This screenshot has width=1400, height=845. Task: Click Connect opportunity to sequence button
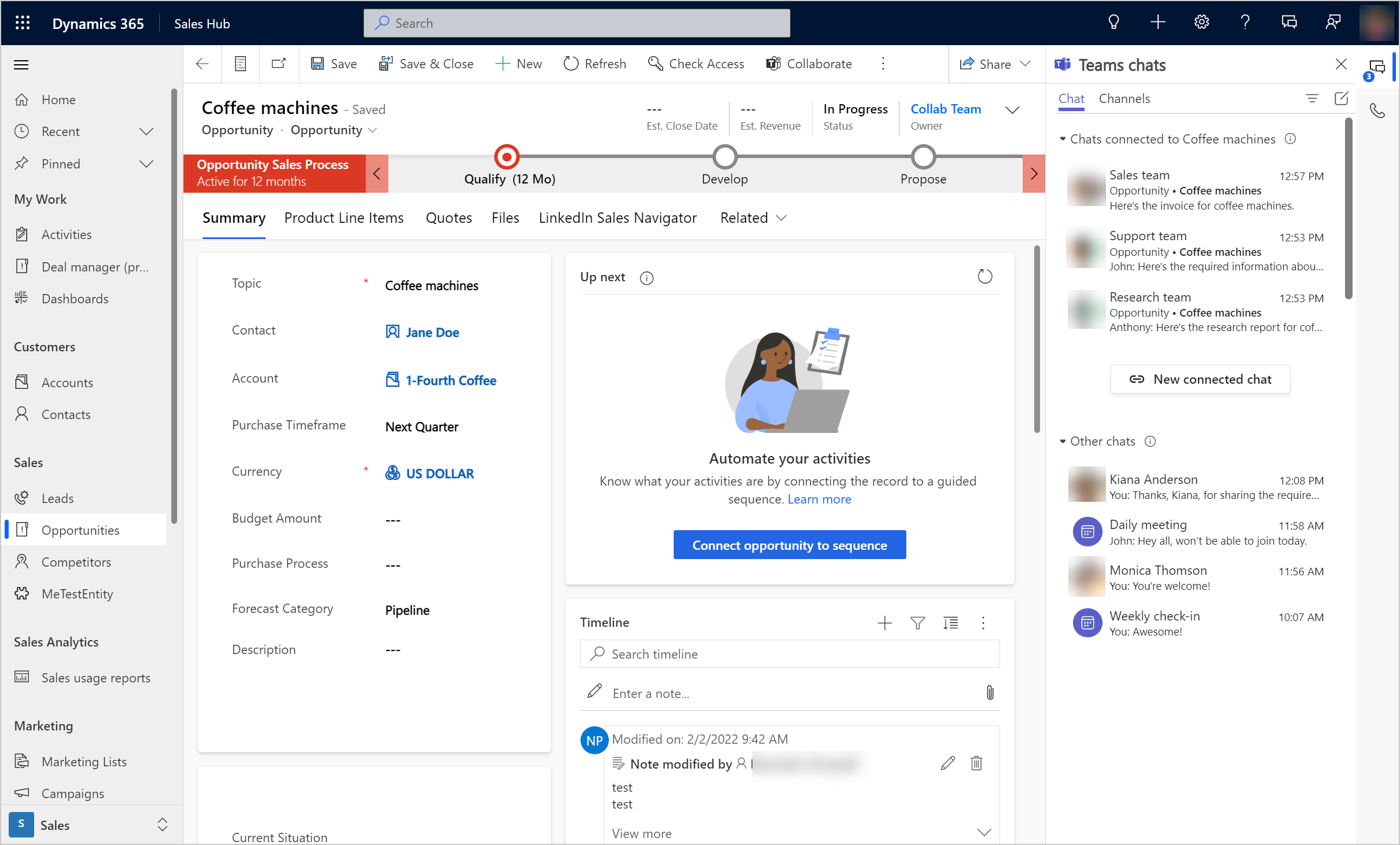click(x=789, y=545)
